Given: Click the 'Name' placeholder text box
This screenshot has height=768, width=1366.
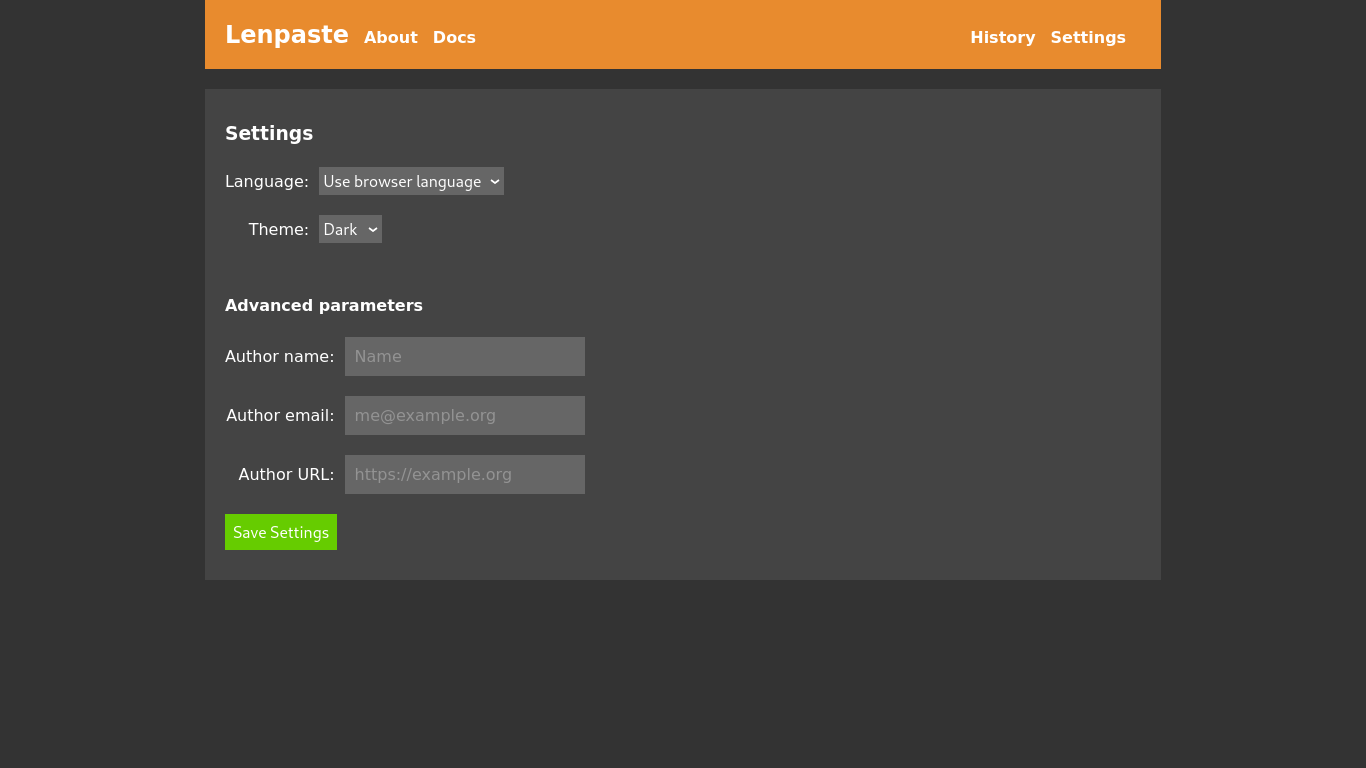Looking at the screenshot, I should tap(464, 356).
